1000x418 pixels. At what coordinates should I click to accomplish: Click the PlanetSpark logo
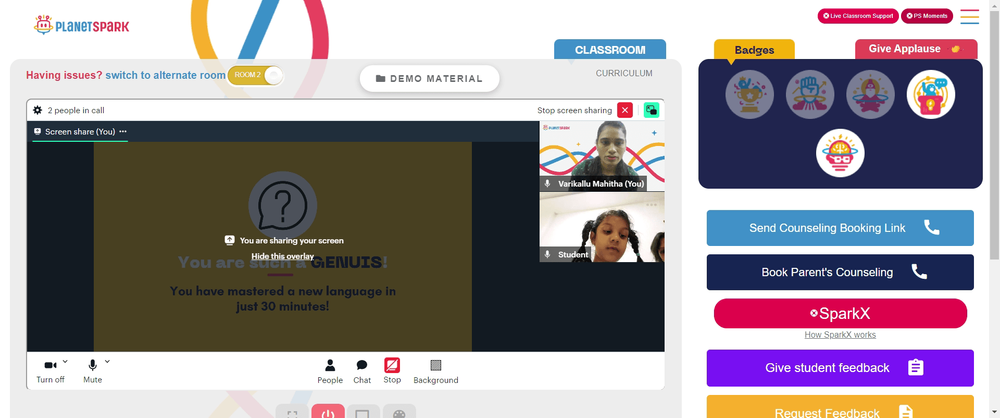[x=82, y=26]
